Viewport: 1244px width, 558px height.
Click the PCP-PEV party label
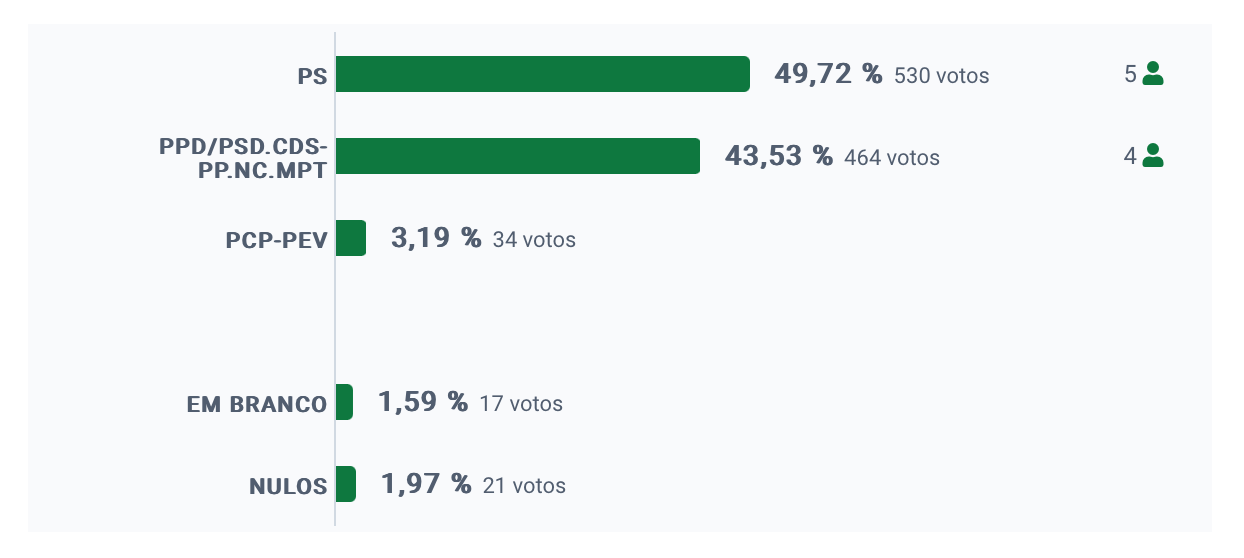point(277,240)
